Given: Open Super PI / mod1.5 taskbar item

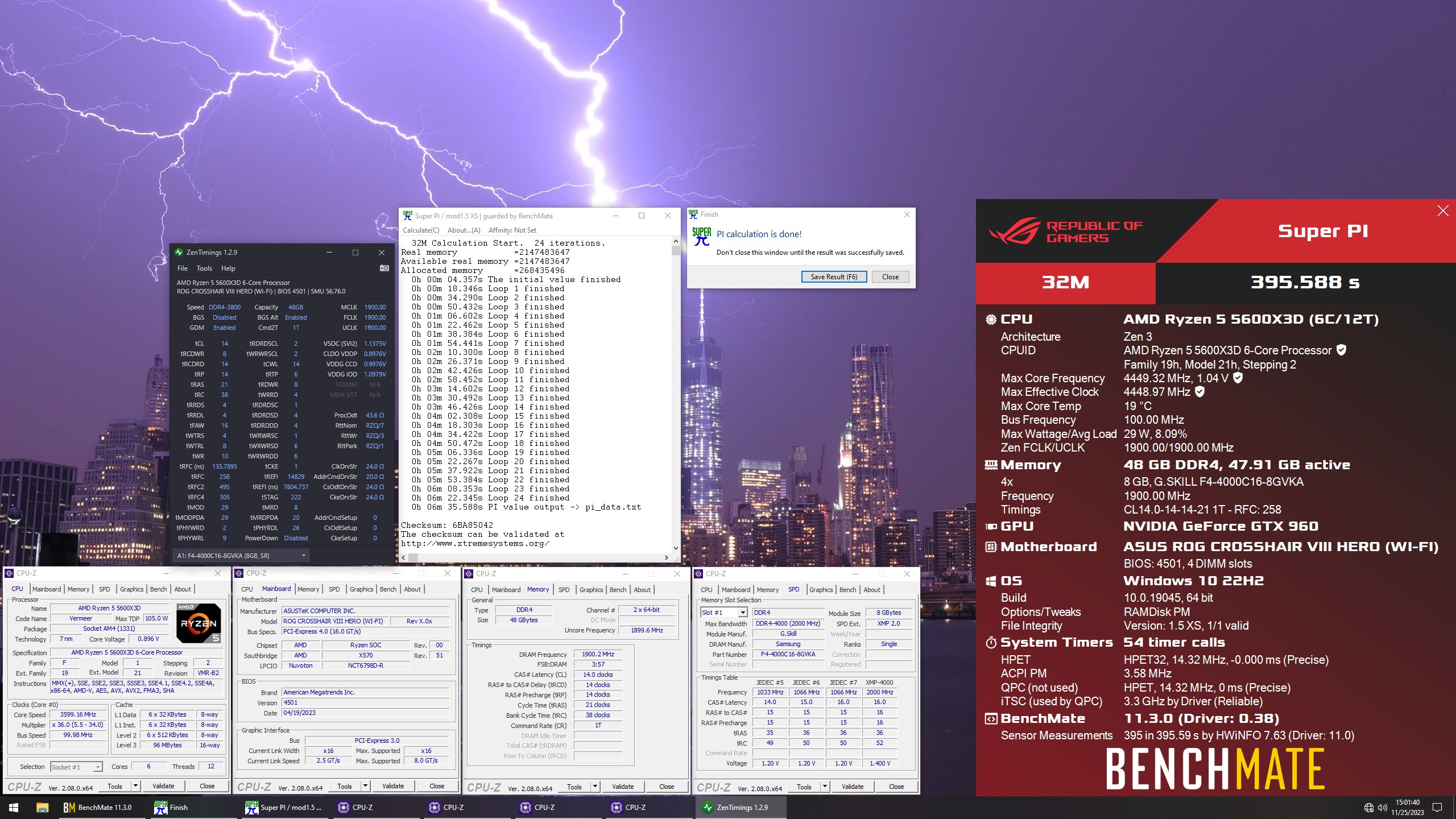Looking at the screenshot, I should coord(283,807).
